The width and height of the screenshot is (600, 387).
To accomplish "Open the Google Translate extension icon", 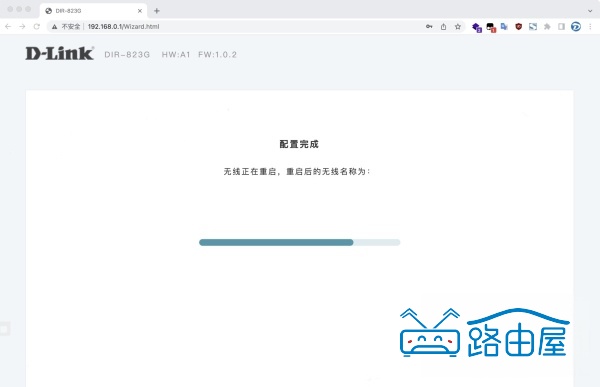I will (504, 26).
